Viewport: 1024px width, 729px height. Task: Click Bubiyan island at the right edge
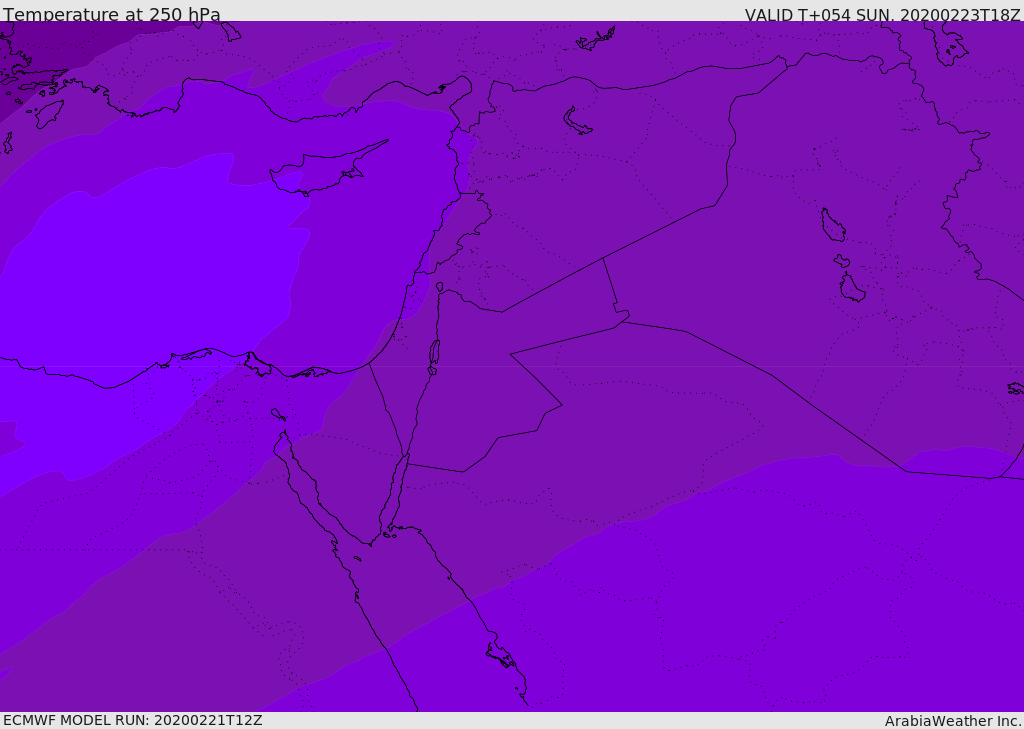[x=1016, y=388]
